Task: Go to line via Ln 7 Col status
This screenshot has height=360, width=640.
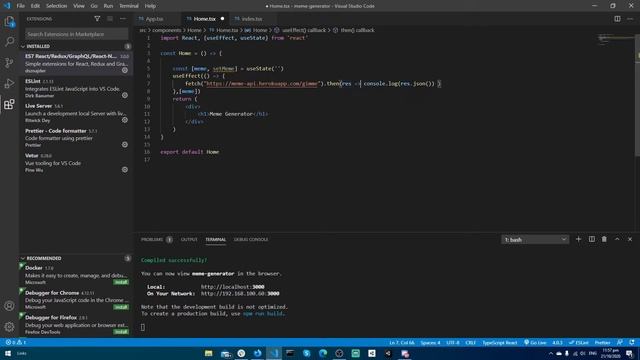Action: point(402,342)
